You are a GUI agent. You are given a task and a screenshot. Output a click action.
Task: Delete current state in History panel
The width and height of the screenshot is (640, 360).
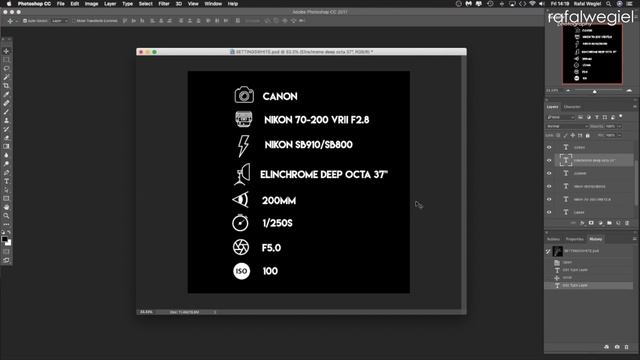tap(627, 347)
